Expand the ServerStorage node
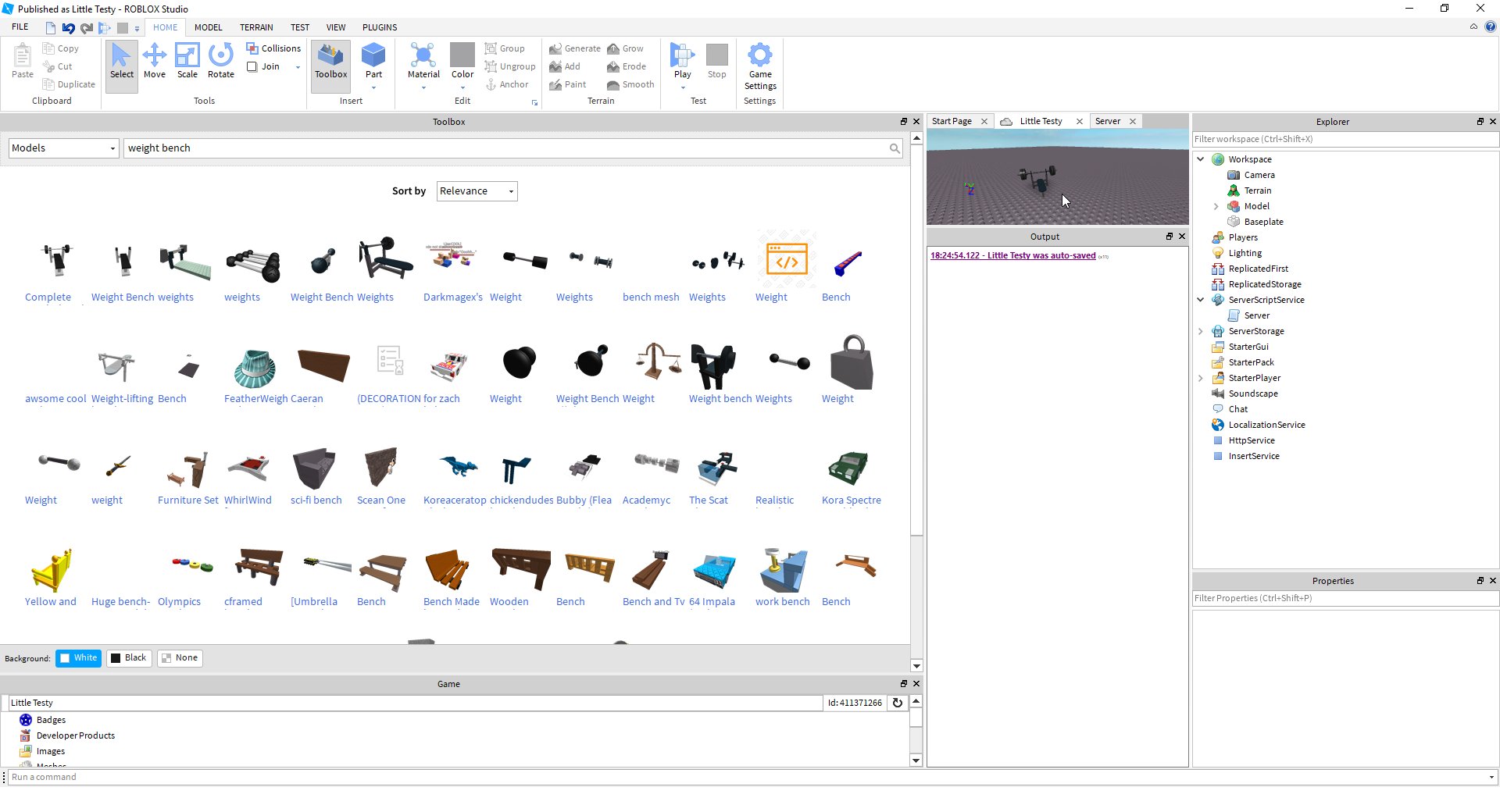1500x812 pixels. tap(1201, 331)
